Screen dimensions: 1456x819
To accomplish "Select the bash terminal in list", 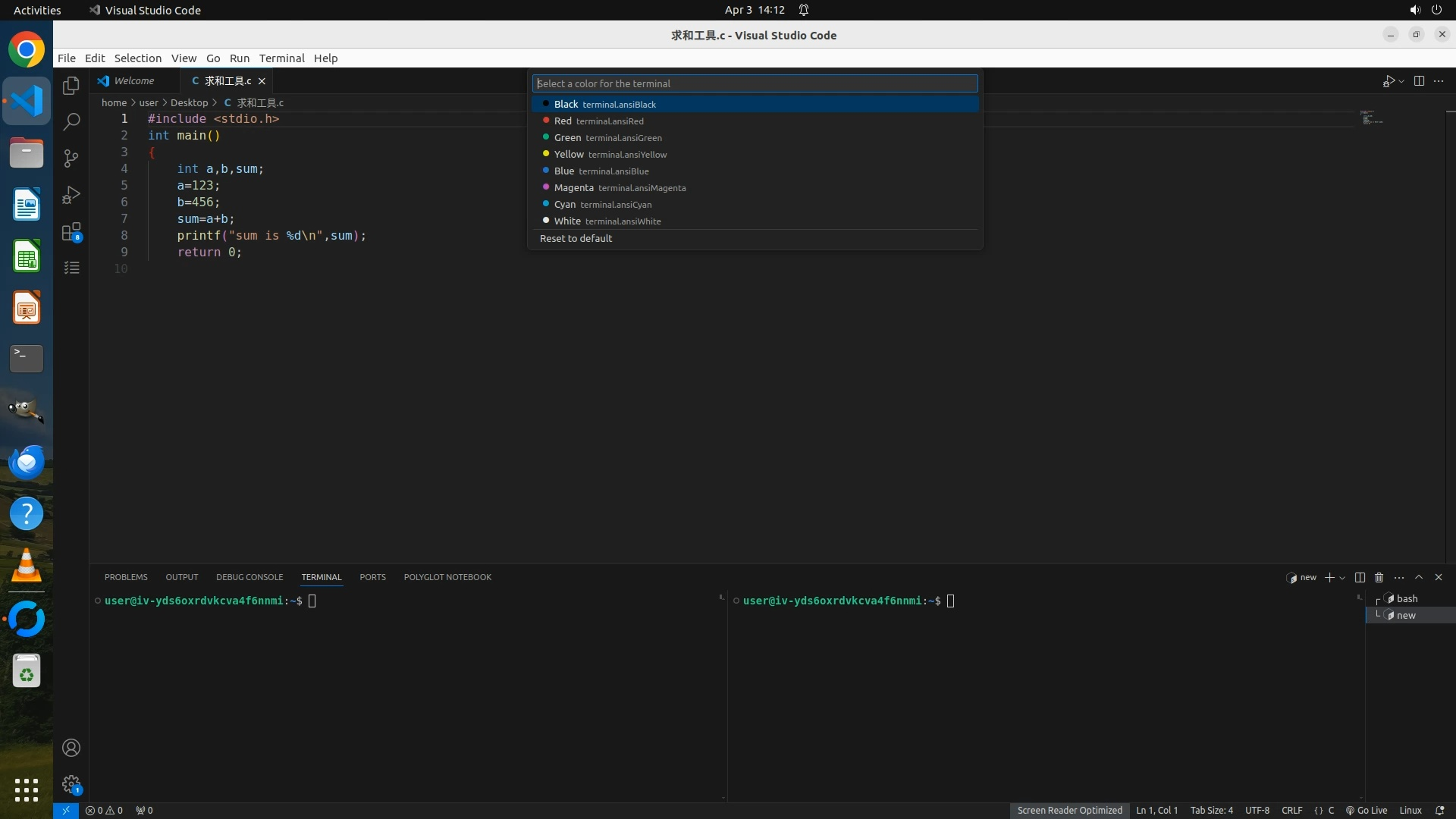I will point(1407,598).
